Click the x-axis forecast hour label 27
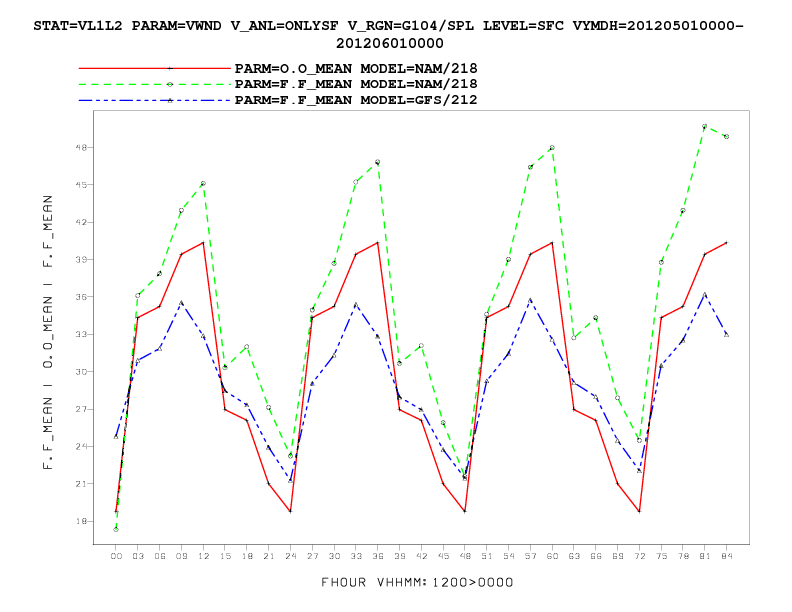The image size is (792, 612). [x=312, y=556]
